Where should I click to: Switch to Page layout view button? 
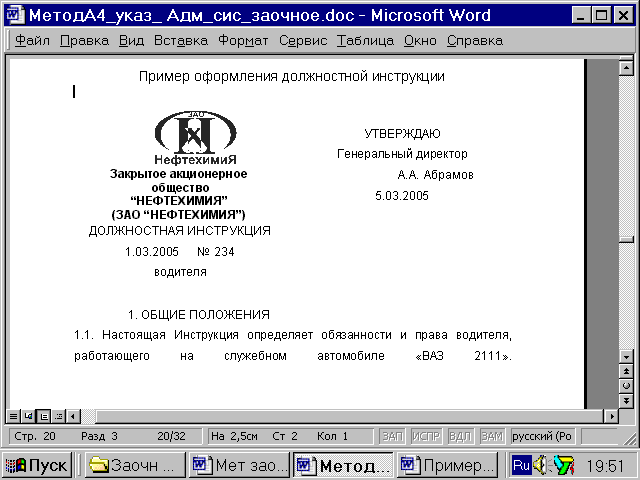click(x=44, y=416)
